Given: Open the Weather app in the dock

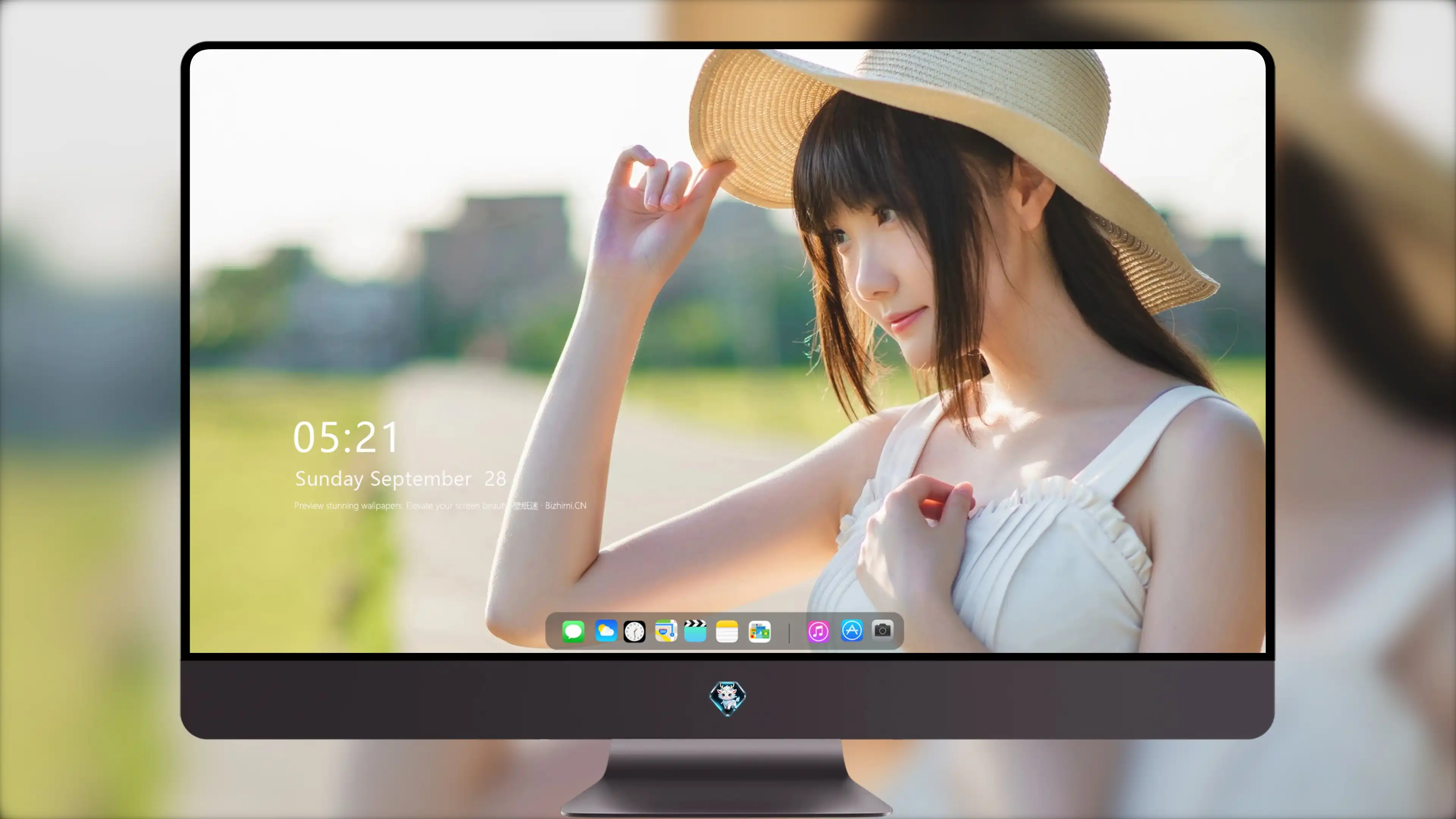Looking at the screenshot, I should pyautogui.click(x=606, y=631).
